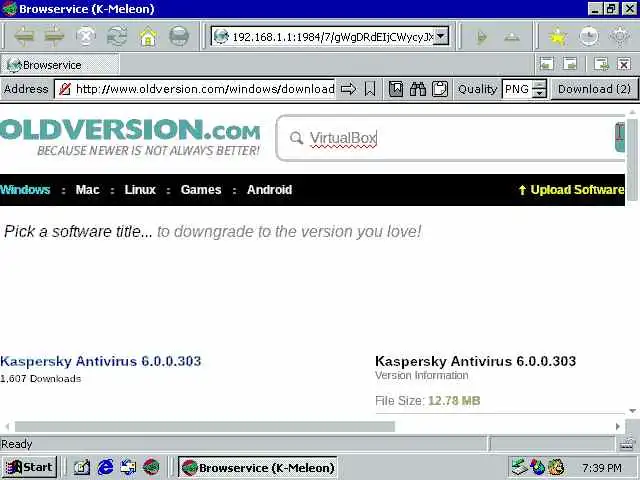Viewport: 640px width, 480px height.
Task: Click the 7:39 PM clock
Action: [602, 467]
